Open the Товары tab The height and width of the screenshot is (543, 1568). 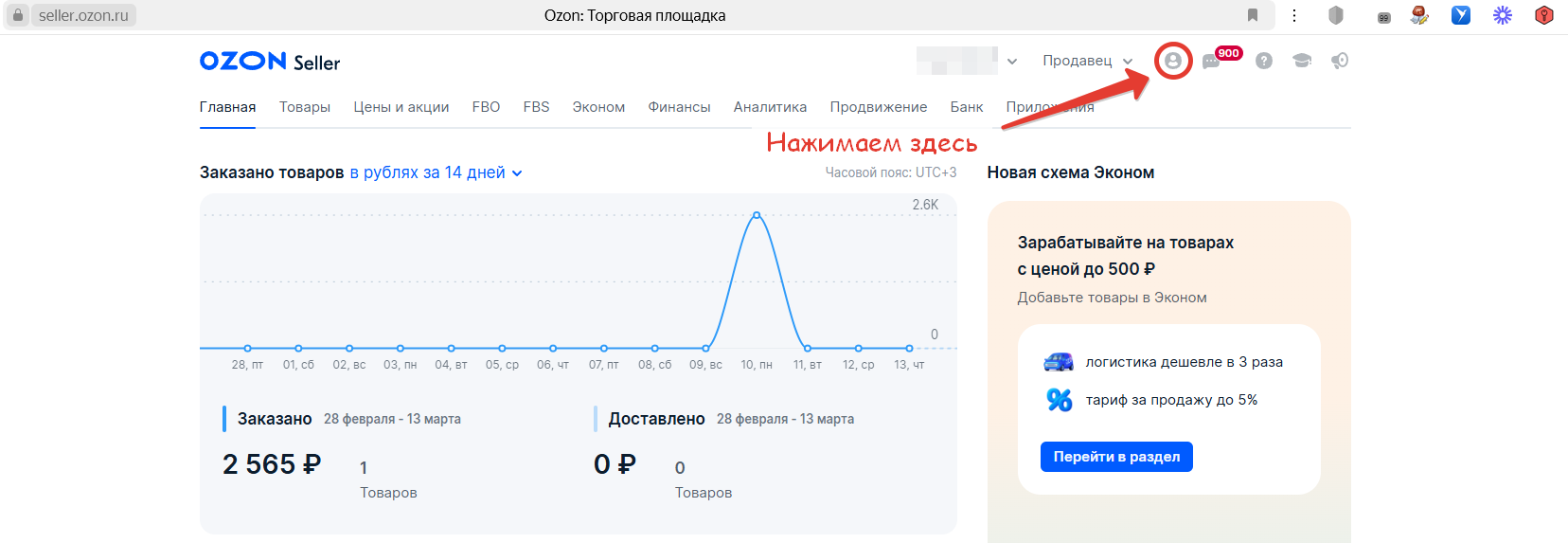(305, 107)
